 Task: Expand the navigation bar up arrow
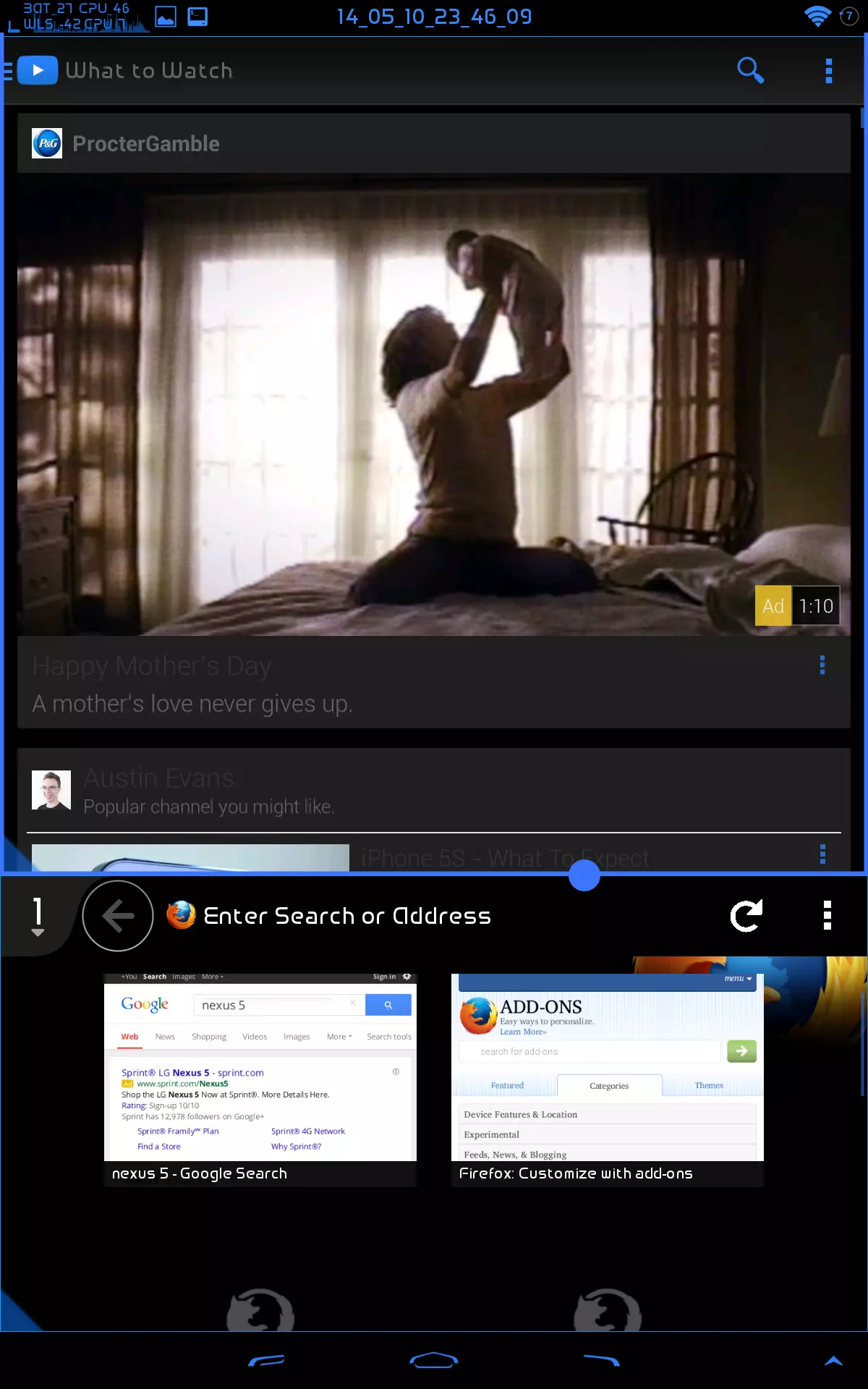point(833,1361)
